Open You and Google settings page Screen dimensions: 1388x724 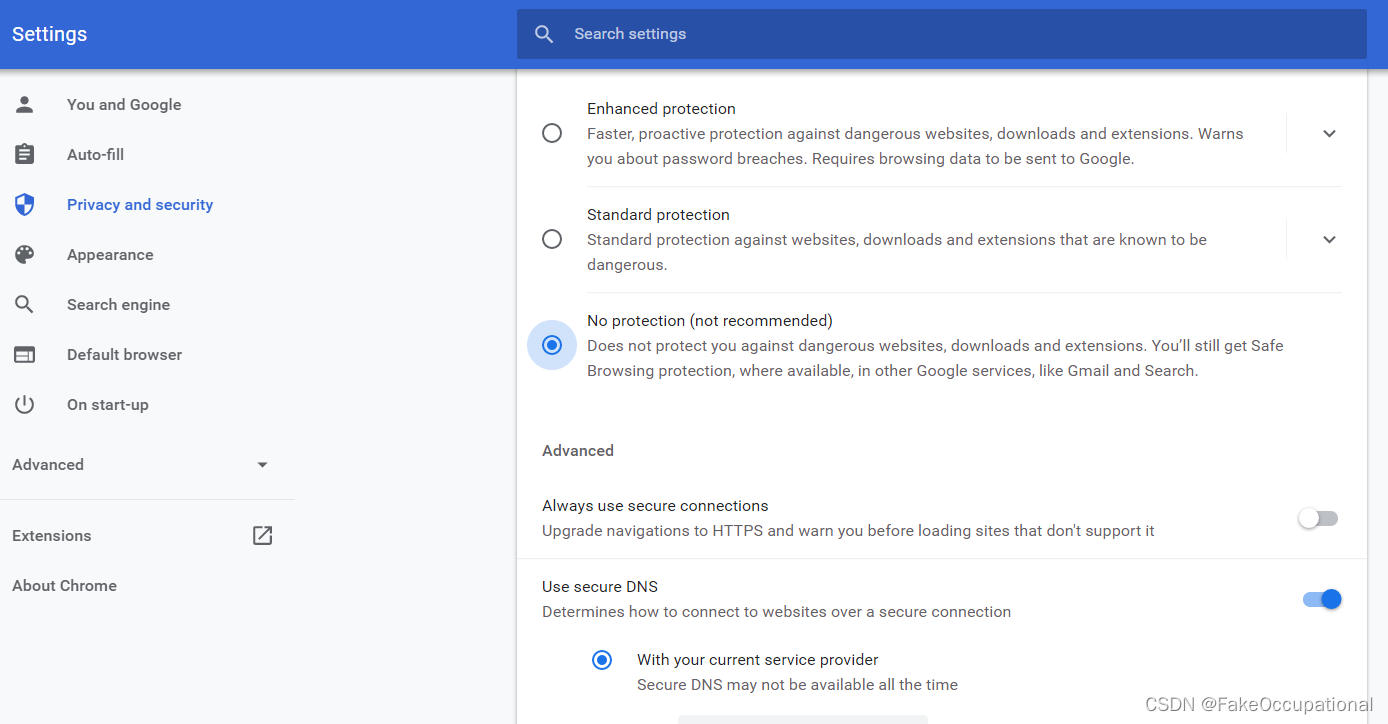(124, 104)
